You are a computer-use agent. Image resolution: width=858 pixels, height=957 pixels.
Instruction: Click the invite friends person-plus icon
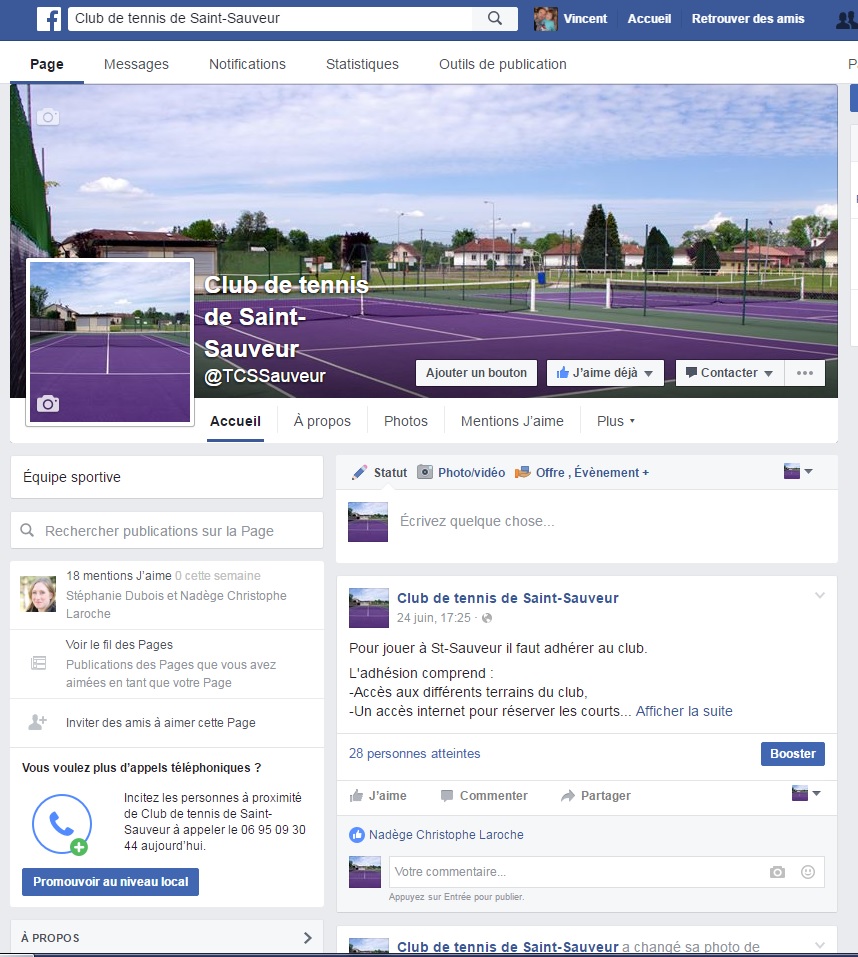(38, 723)
